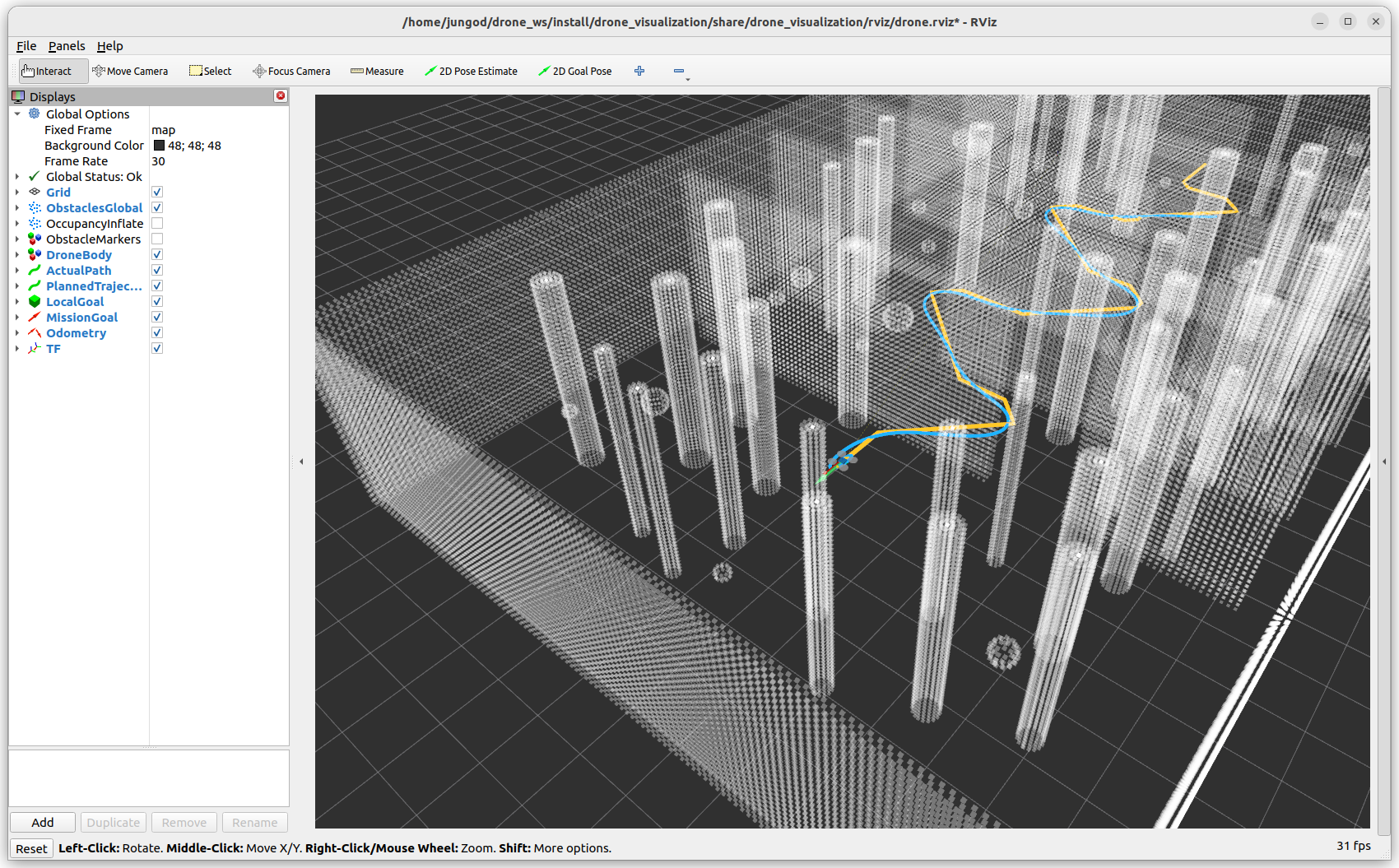Click the Add display button
Screen dimensions: 1399x868
[x=43, y=822]
